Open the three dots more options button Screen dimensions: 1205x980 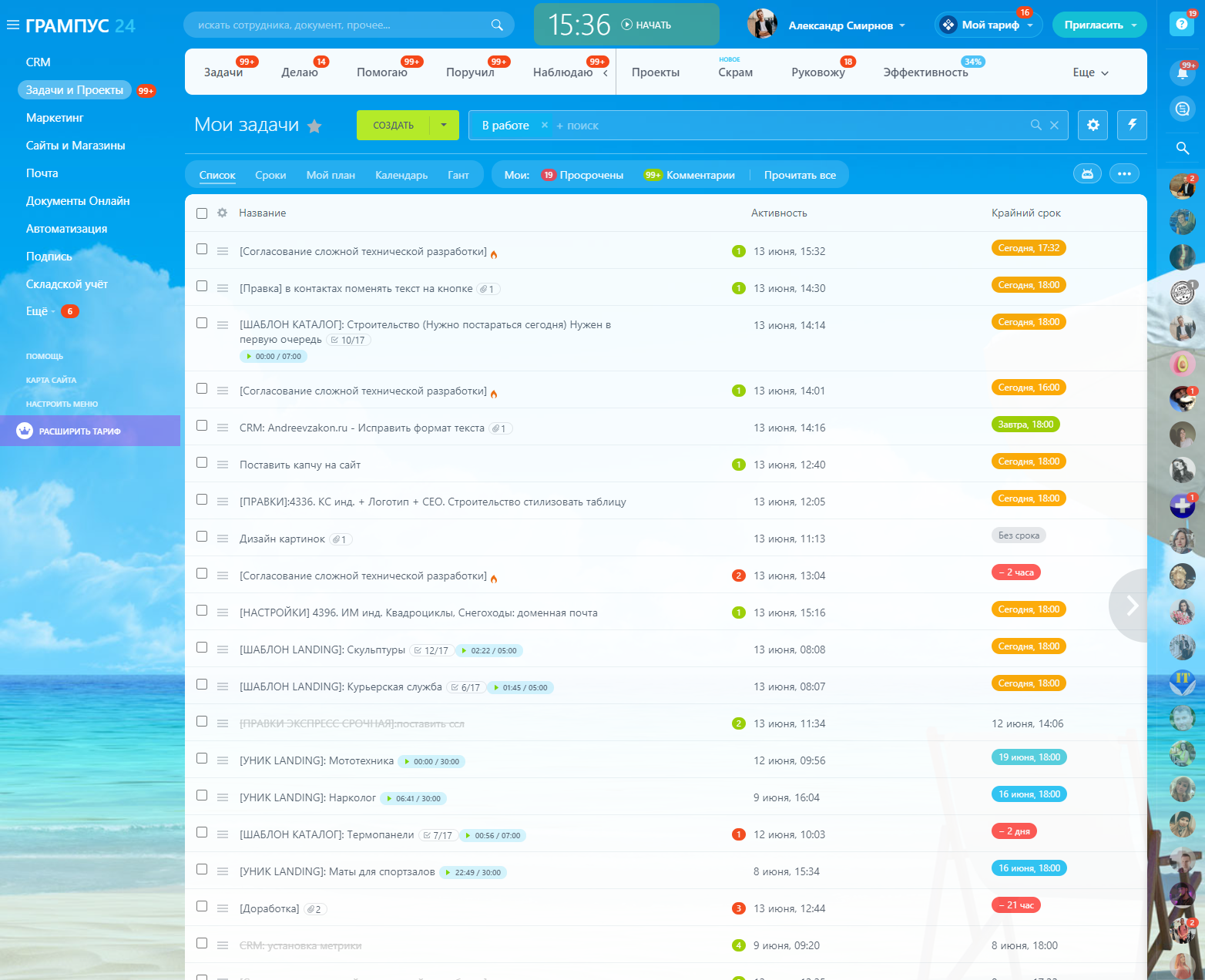point(1124,174)
